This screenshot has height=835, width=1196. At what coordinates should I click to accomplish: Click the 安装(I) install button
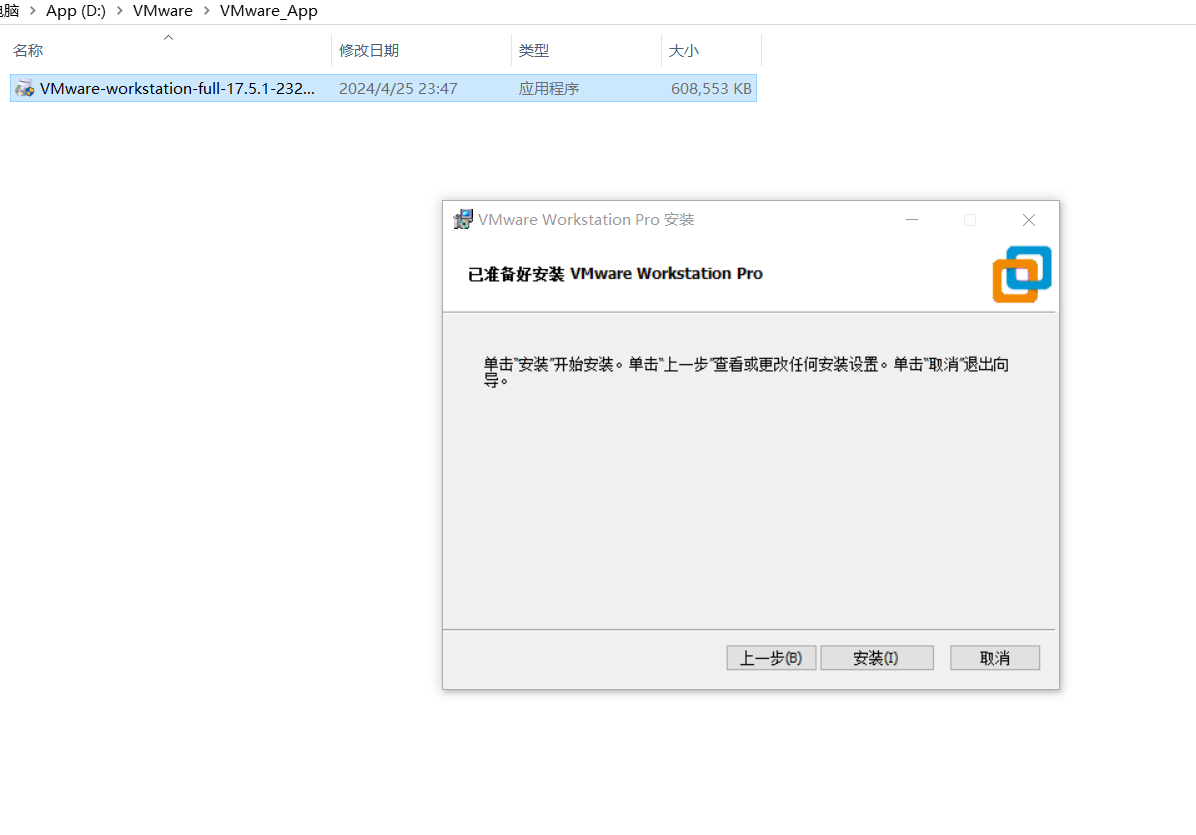pyautogui.click(x=876, y=658)
